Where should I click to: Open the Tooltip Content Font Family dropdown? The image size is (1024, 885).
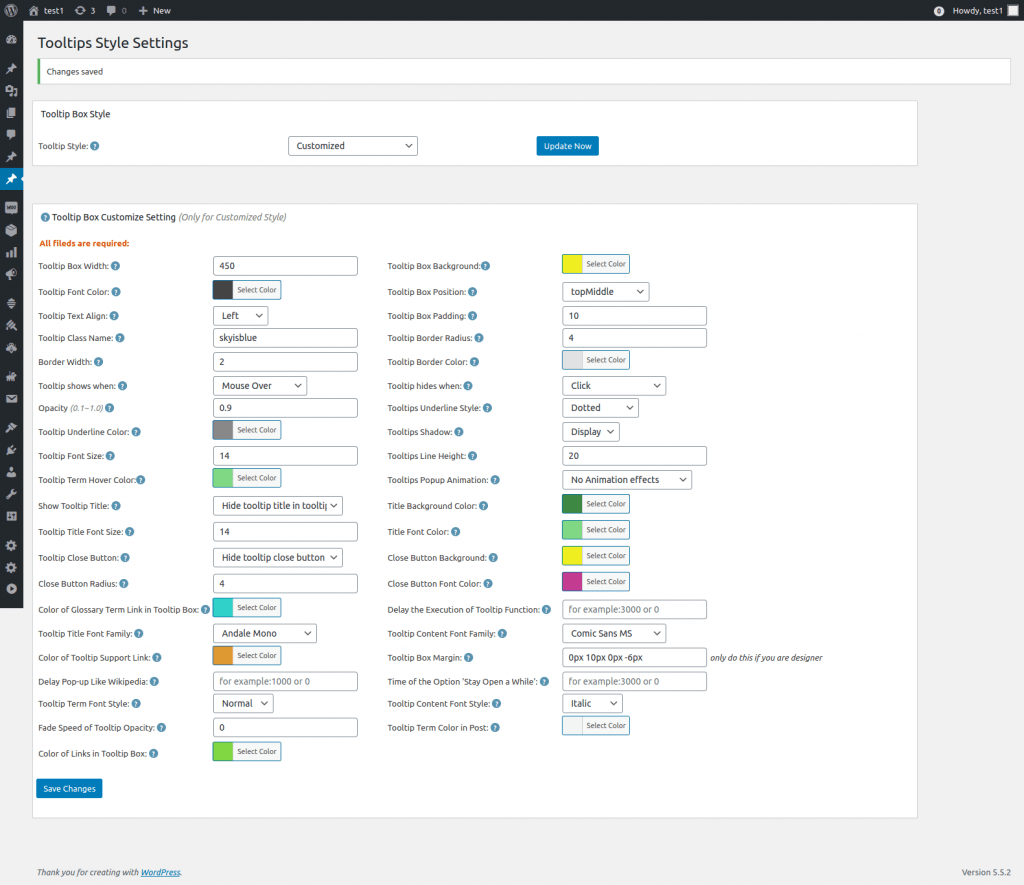click(x=614, y=634)
